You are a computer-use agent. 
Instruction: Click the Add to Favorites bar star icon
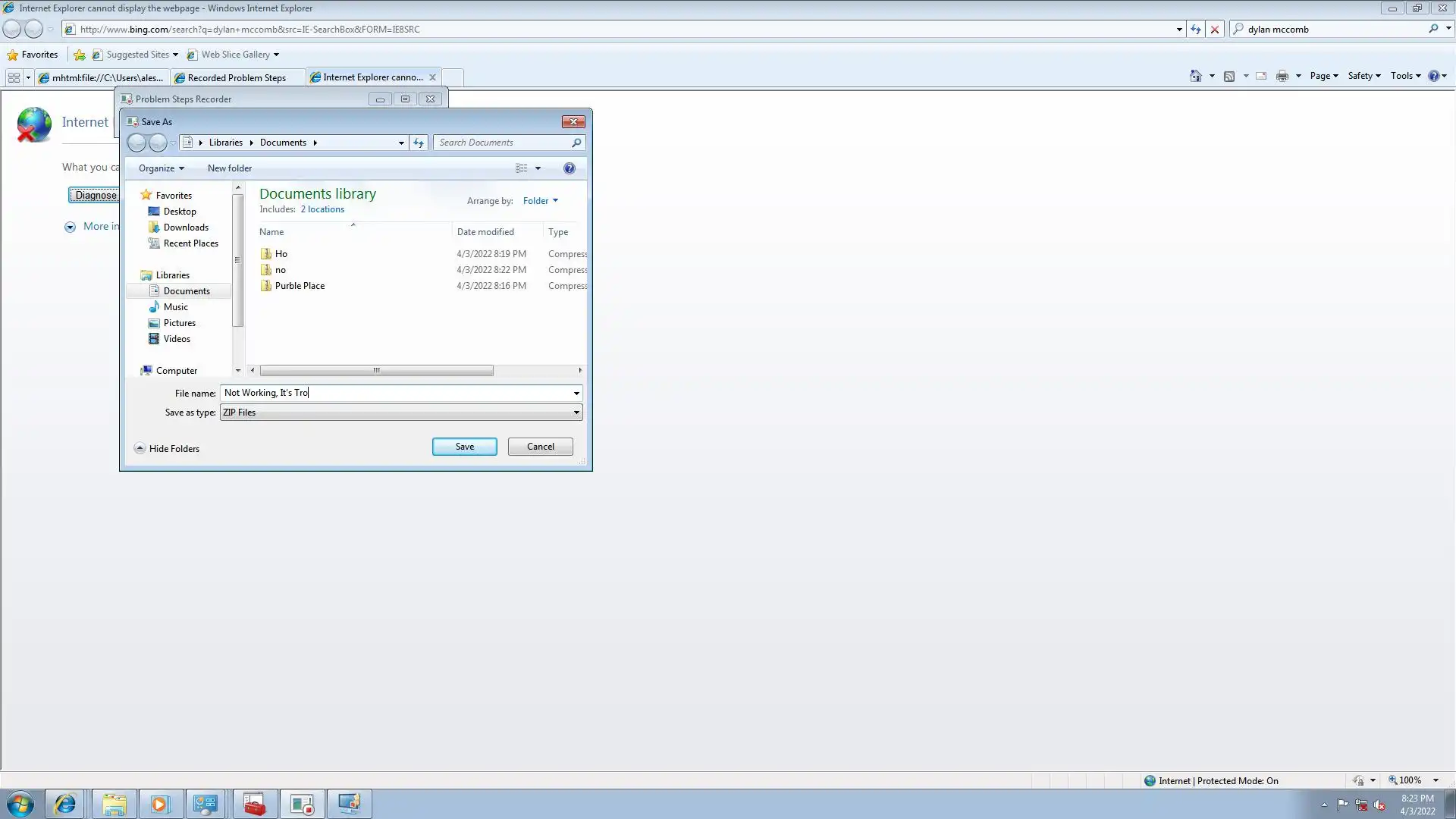click(80, 55)
